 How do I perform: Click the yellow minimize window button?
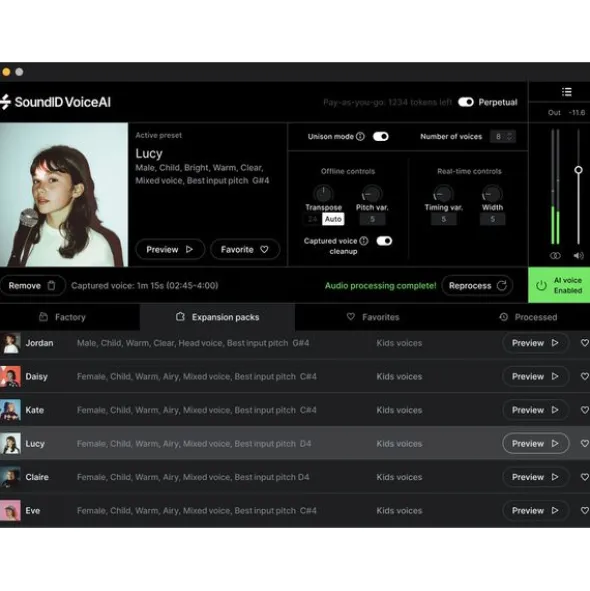(6, 72)
